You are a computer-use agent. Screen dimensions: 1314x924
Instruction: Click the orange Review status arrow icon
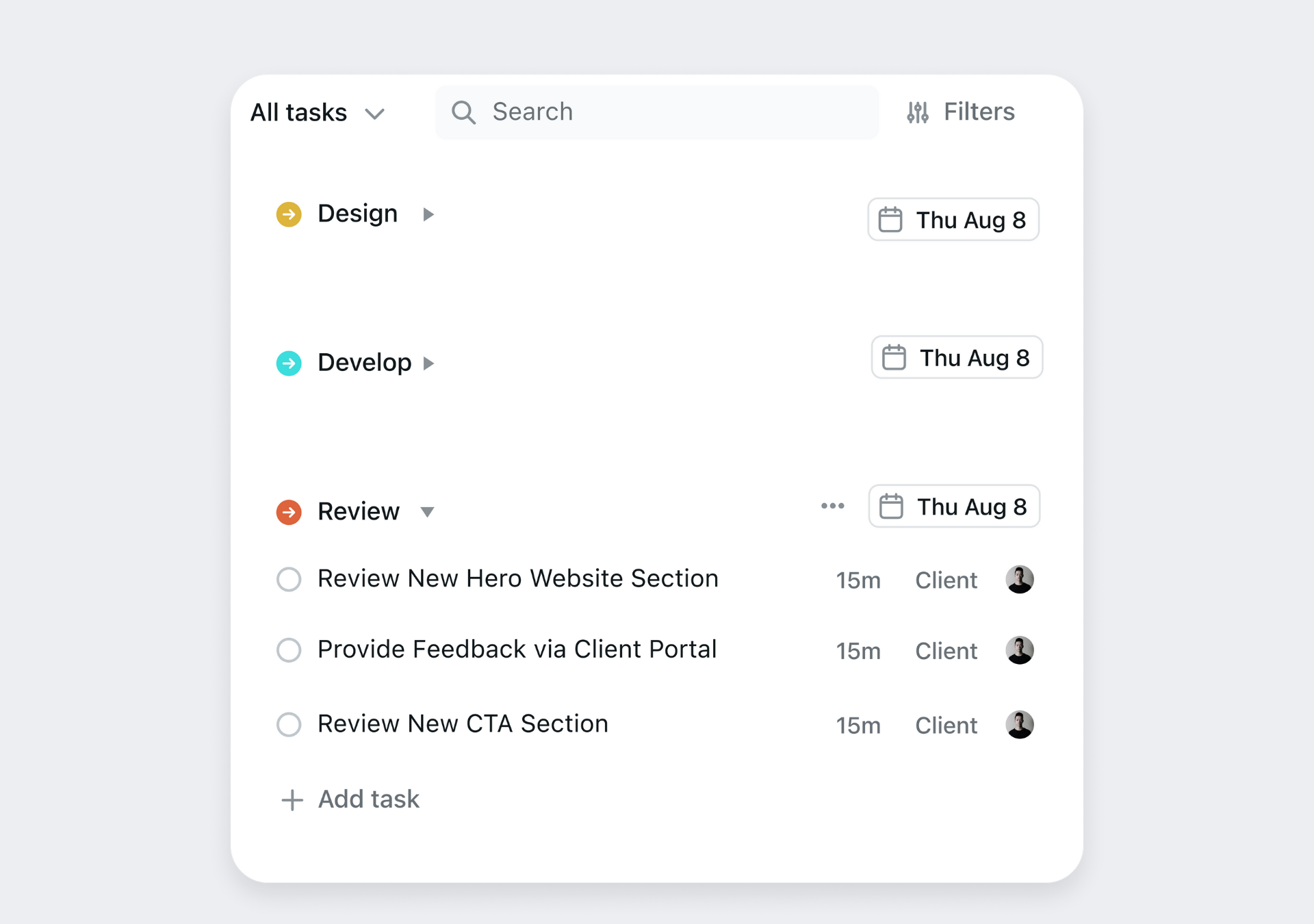(289, 512)
